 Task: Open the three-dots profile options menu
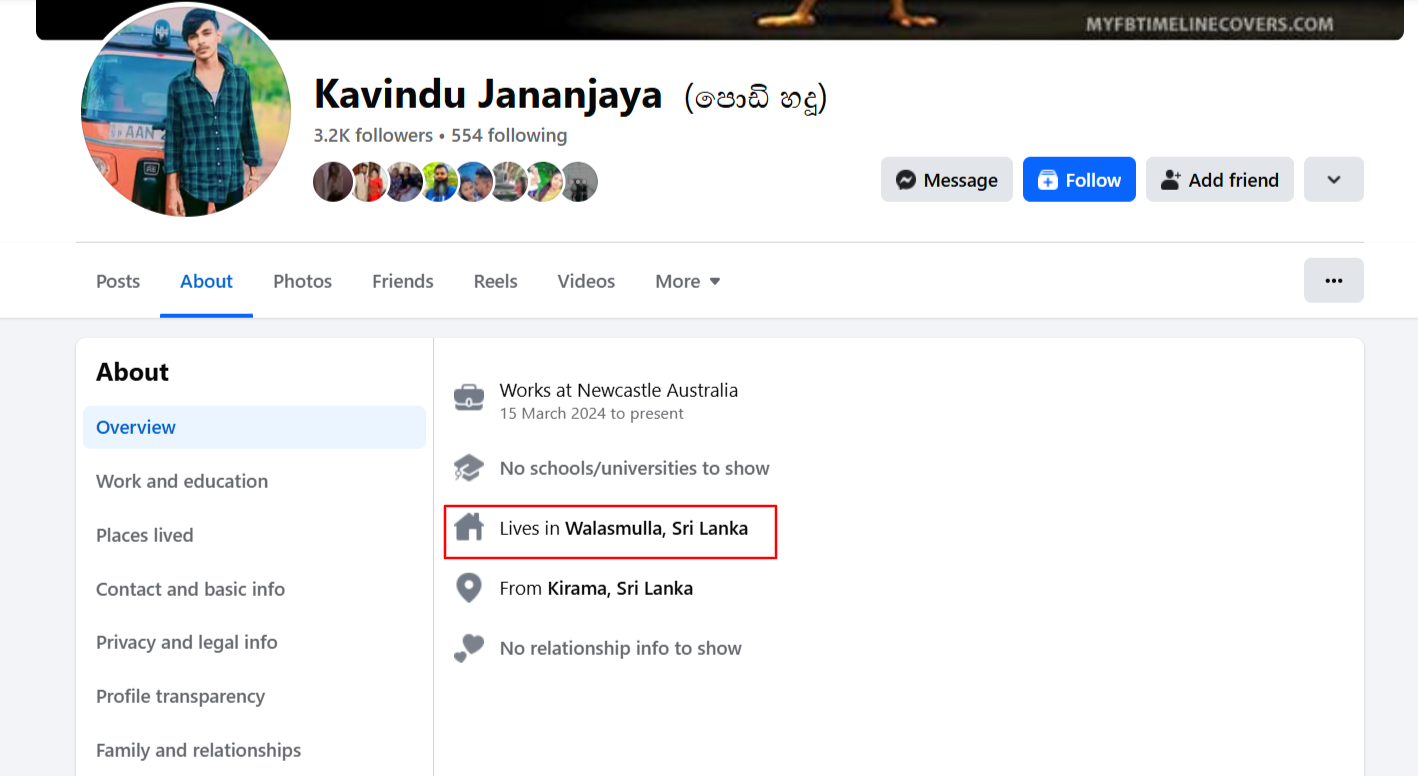click(1334, 281)
